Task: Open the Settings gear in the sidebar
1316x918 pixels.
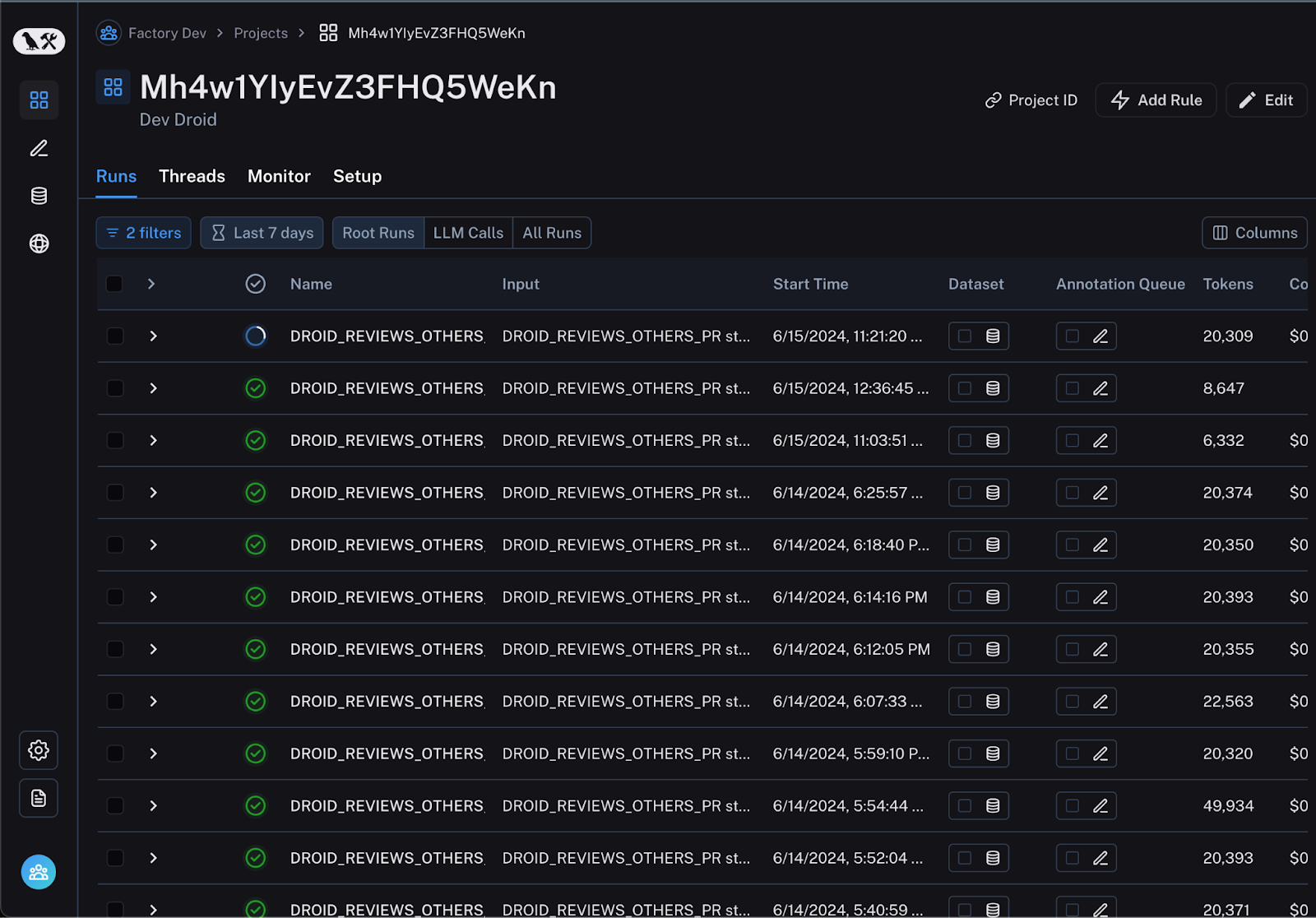Action: click(39, 750)
